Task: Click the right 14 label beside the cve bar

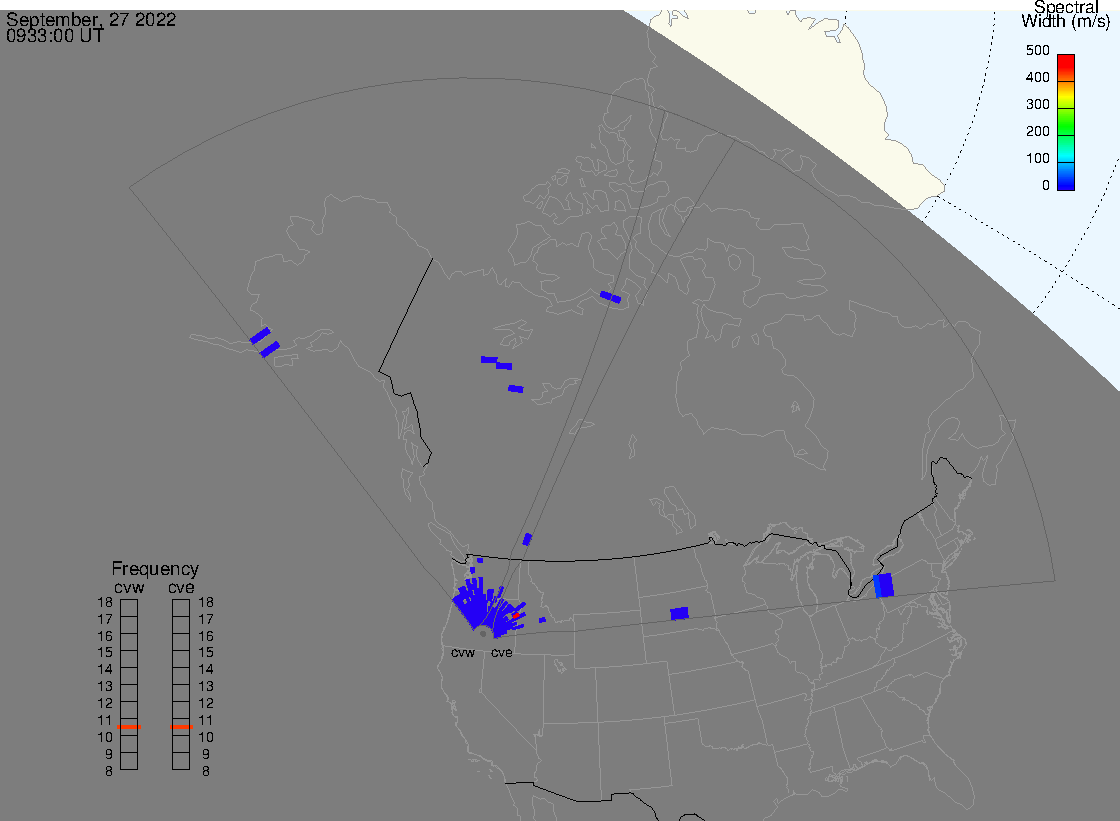Action: (206, 670)
